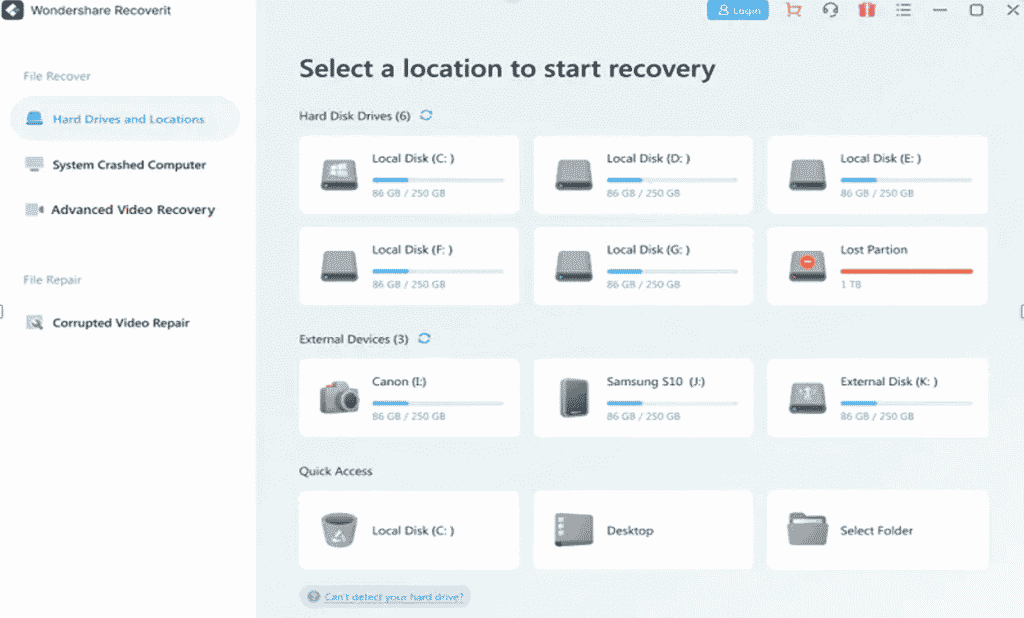The image size is (1024, 618).
Task: Click the Samsung S10 device icon
Action: tap(574, 397)
